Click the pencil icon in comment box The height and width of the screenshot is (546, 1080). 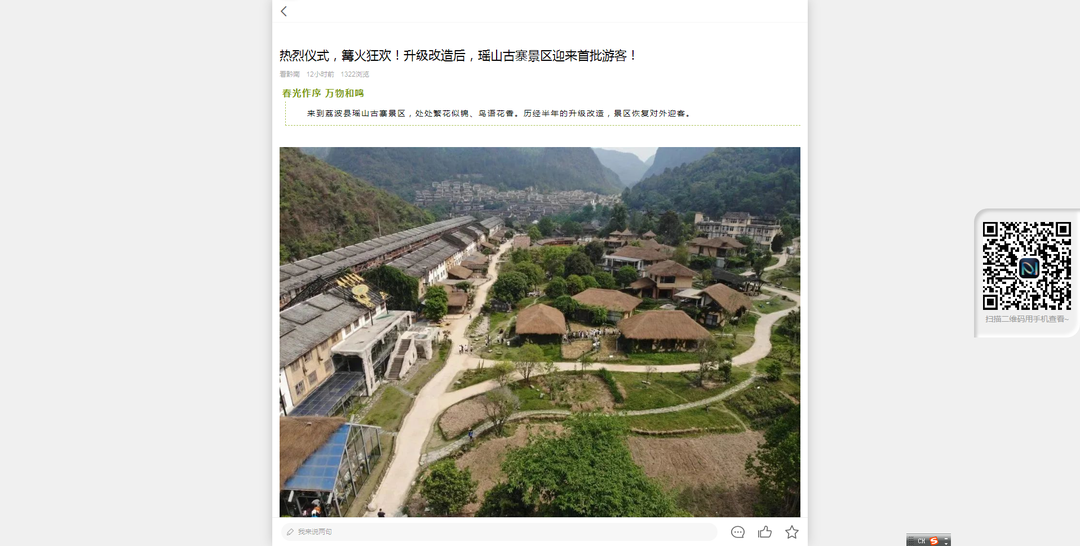point(290,532)
